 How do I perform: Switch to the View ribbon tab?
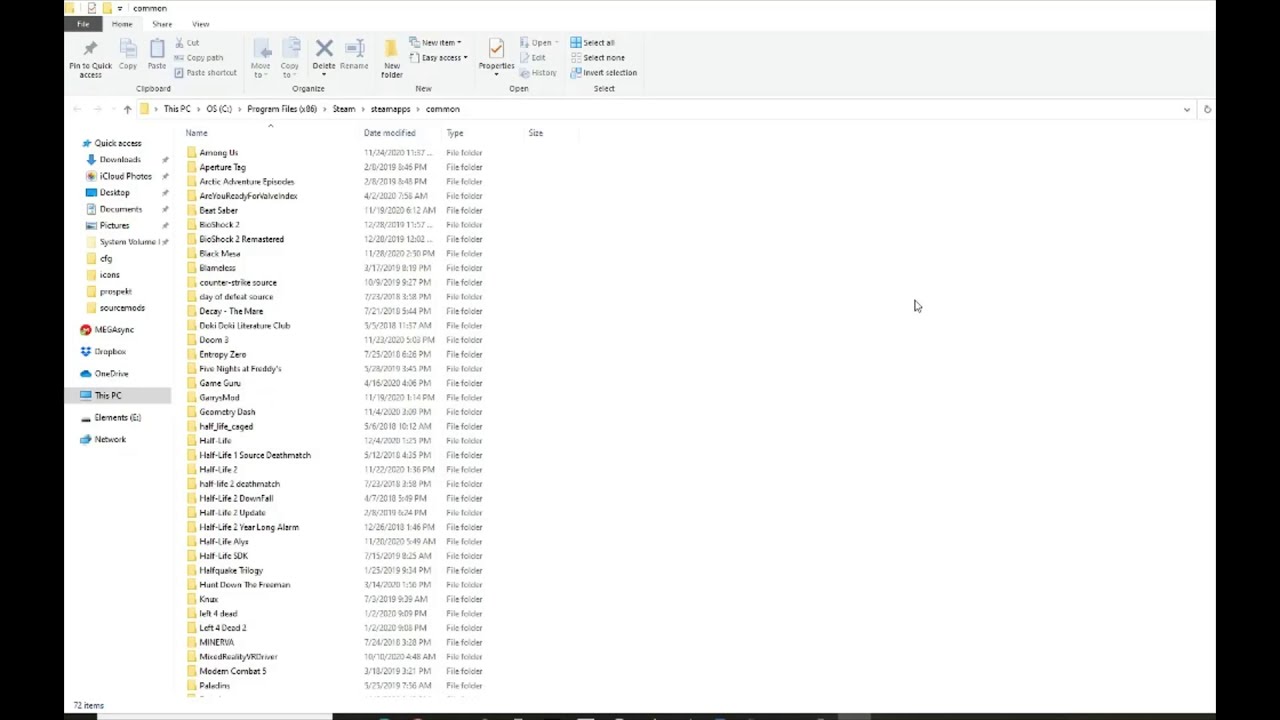[x=201, y=24]
